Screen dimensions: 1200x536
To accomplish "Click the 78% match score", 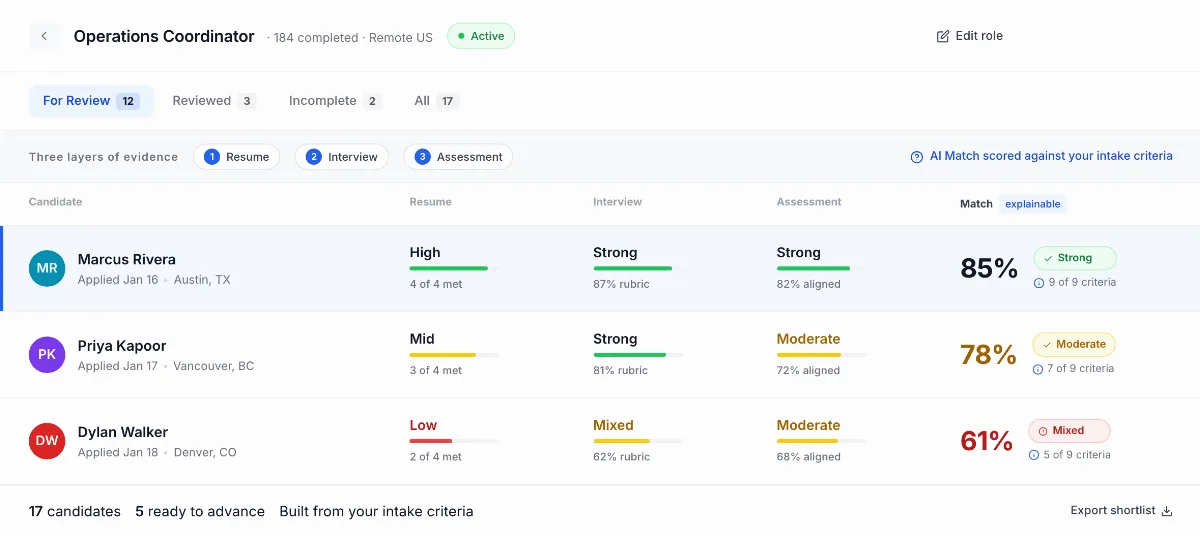I will 988,355.
